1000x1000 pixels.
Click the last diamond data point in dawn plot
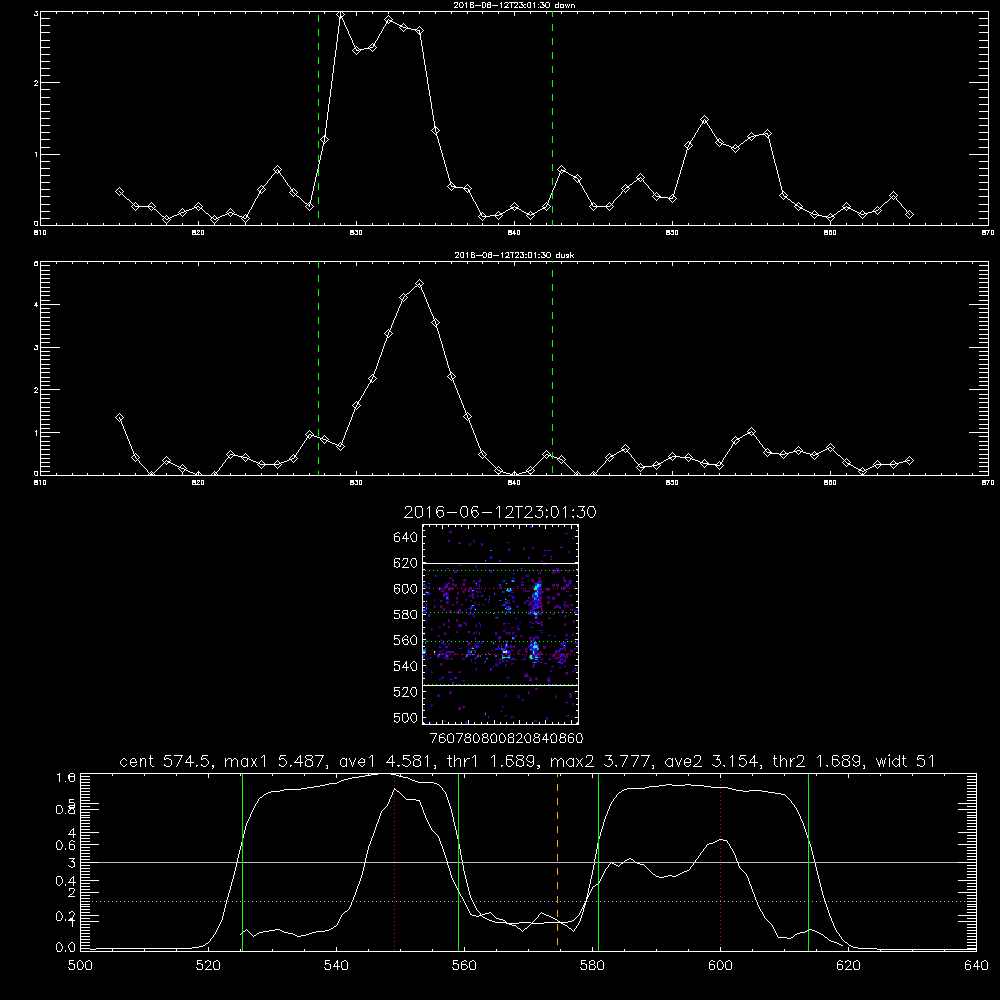click(909, 214)
